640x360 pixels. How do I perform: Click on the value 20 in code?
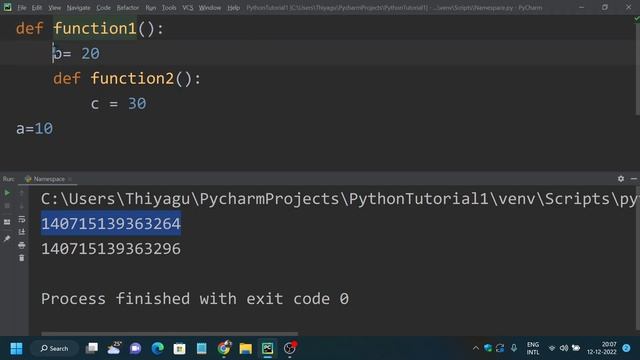click(x=90, y=53)
